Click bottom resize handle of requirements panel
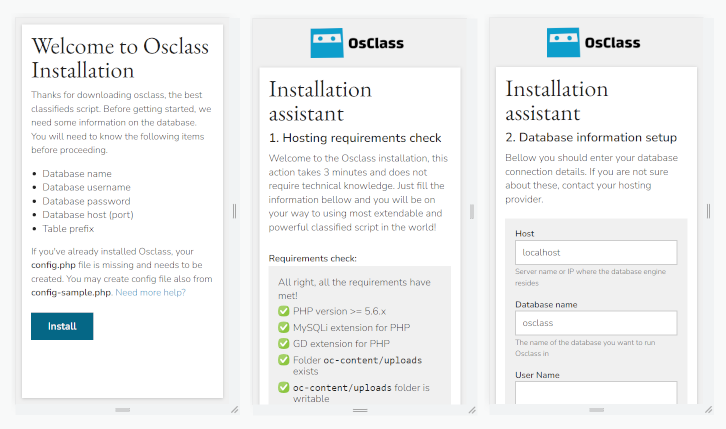Viewport: 726px width, 429px height. (360, 410)
